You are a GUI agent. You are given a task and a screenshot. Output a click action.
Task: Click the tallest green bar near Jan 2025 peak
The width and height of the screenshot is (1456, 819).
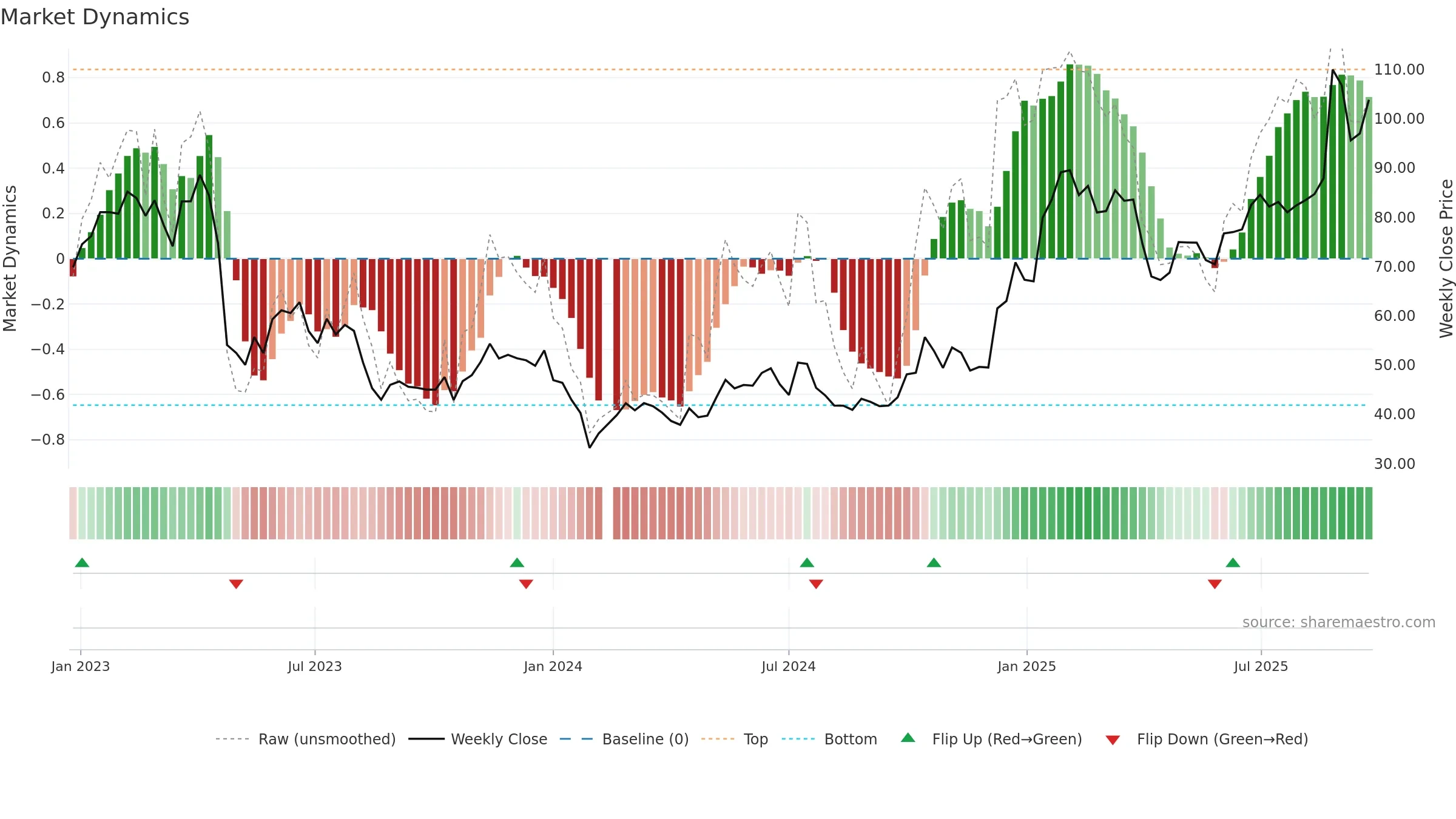[1070, 161]
